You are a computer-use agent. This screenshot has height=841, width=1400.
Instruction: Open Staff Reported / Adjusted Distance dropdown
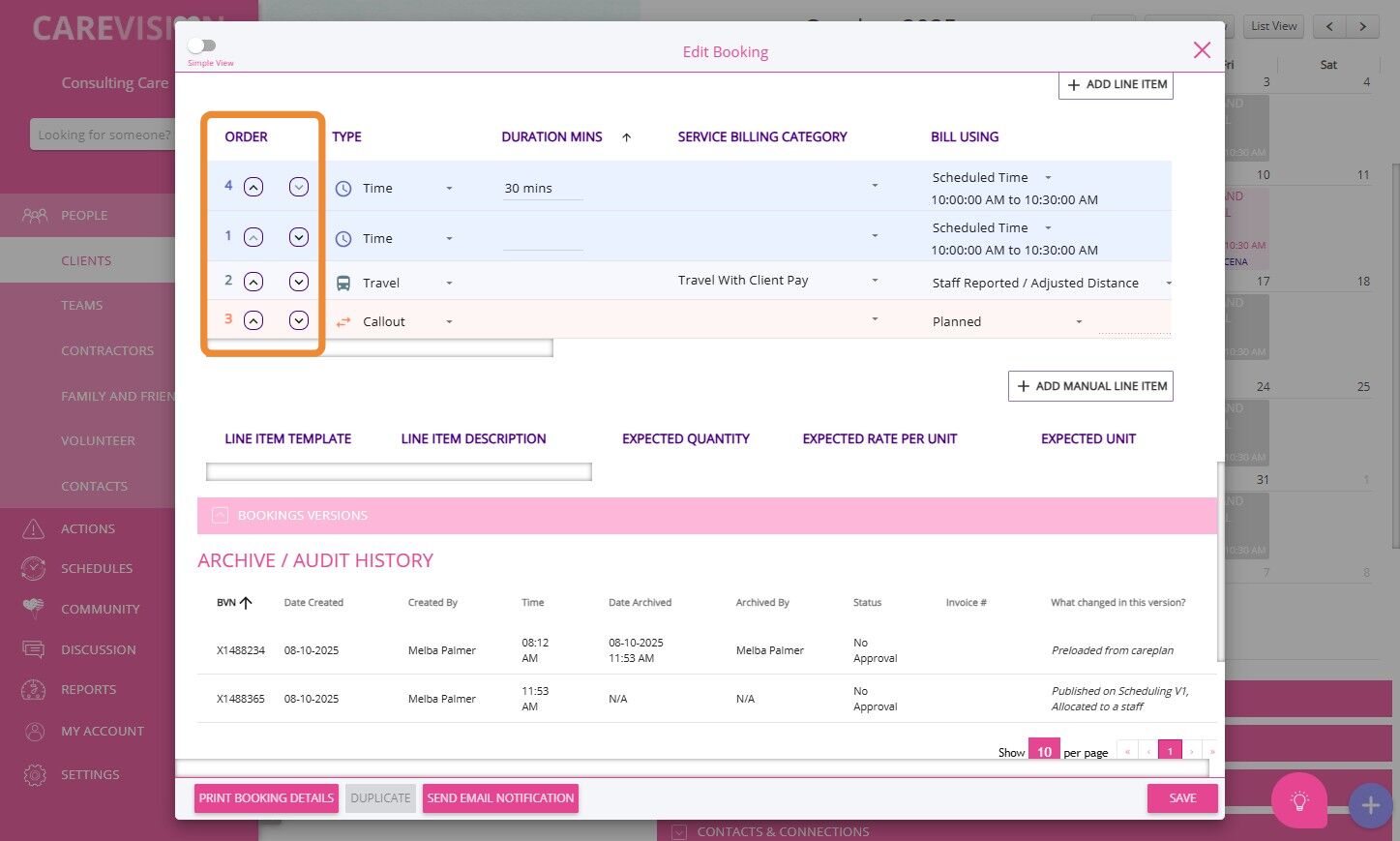[x=1168, y=283]
